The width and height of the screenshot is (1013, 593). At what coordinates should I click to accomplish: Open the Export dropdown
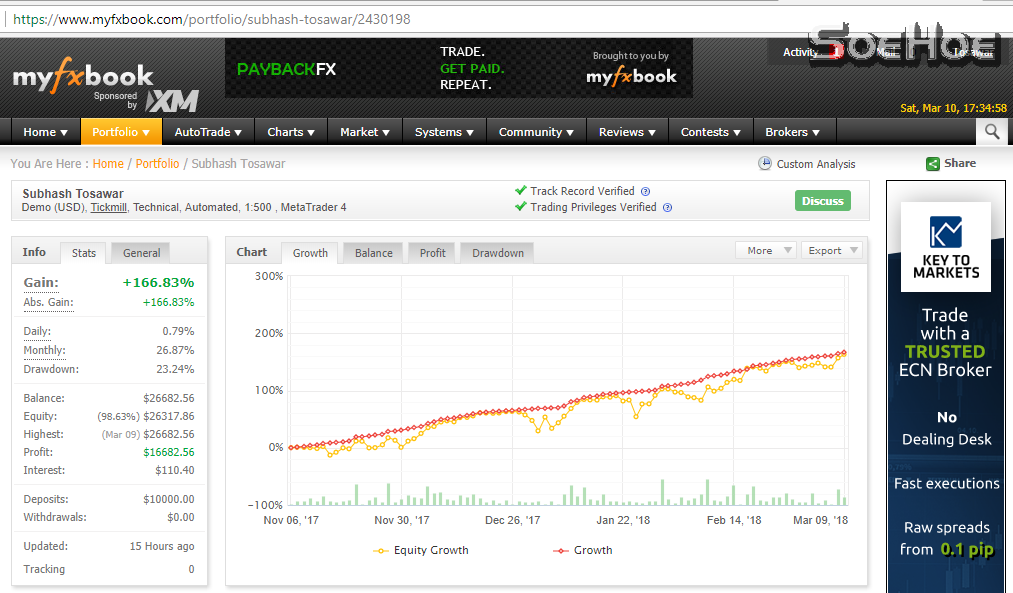(832, 249)
